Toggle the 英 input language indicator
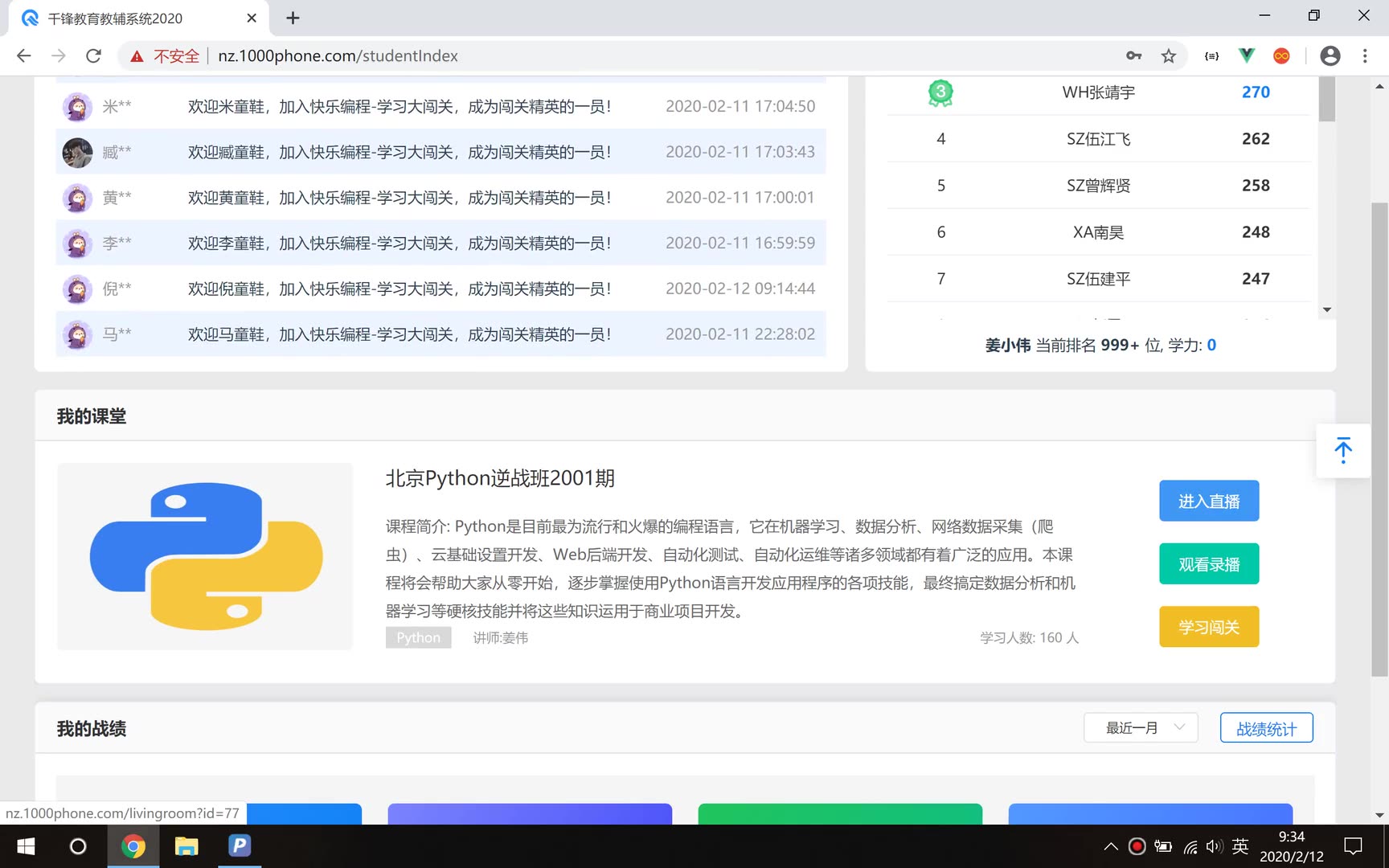Screen dimensions: 1389x868 coord(1239,846)
